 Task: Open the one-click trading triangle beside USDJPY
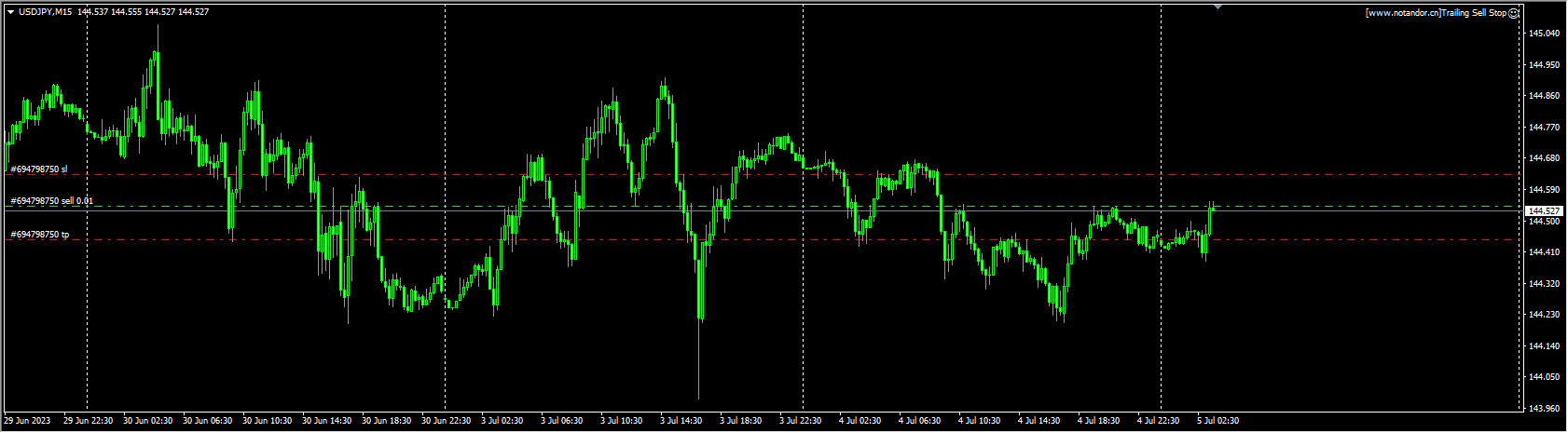coord(10,12)
